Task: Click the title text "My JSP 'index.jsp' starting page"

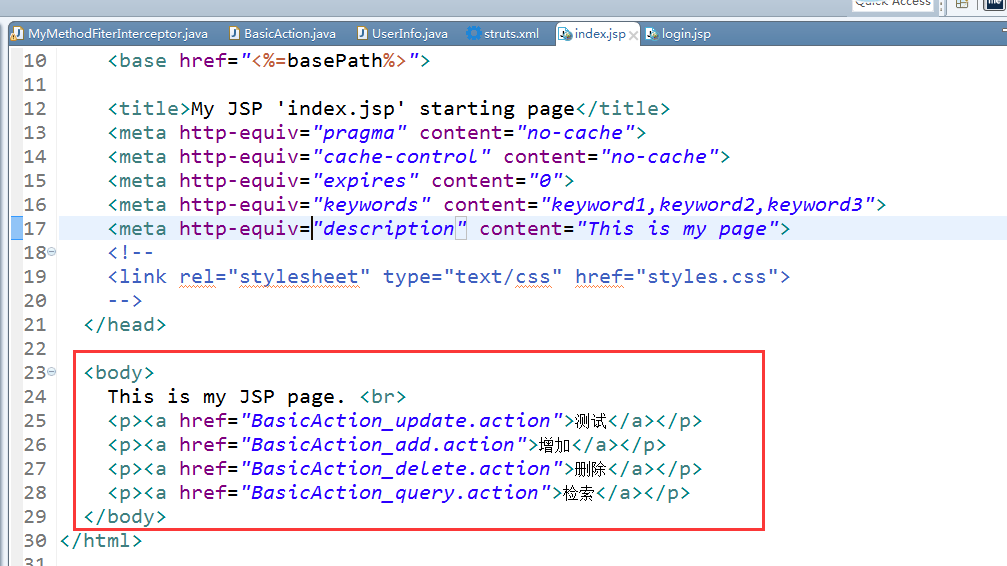Action: 383,109
